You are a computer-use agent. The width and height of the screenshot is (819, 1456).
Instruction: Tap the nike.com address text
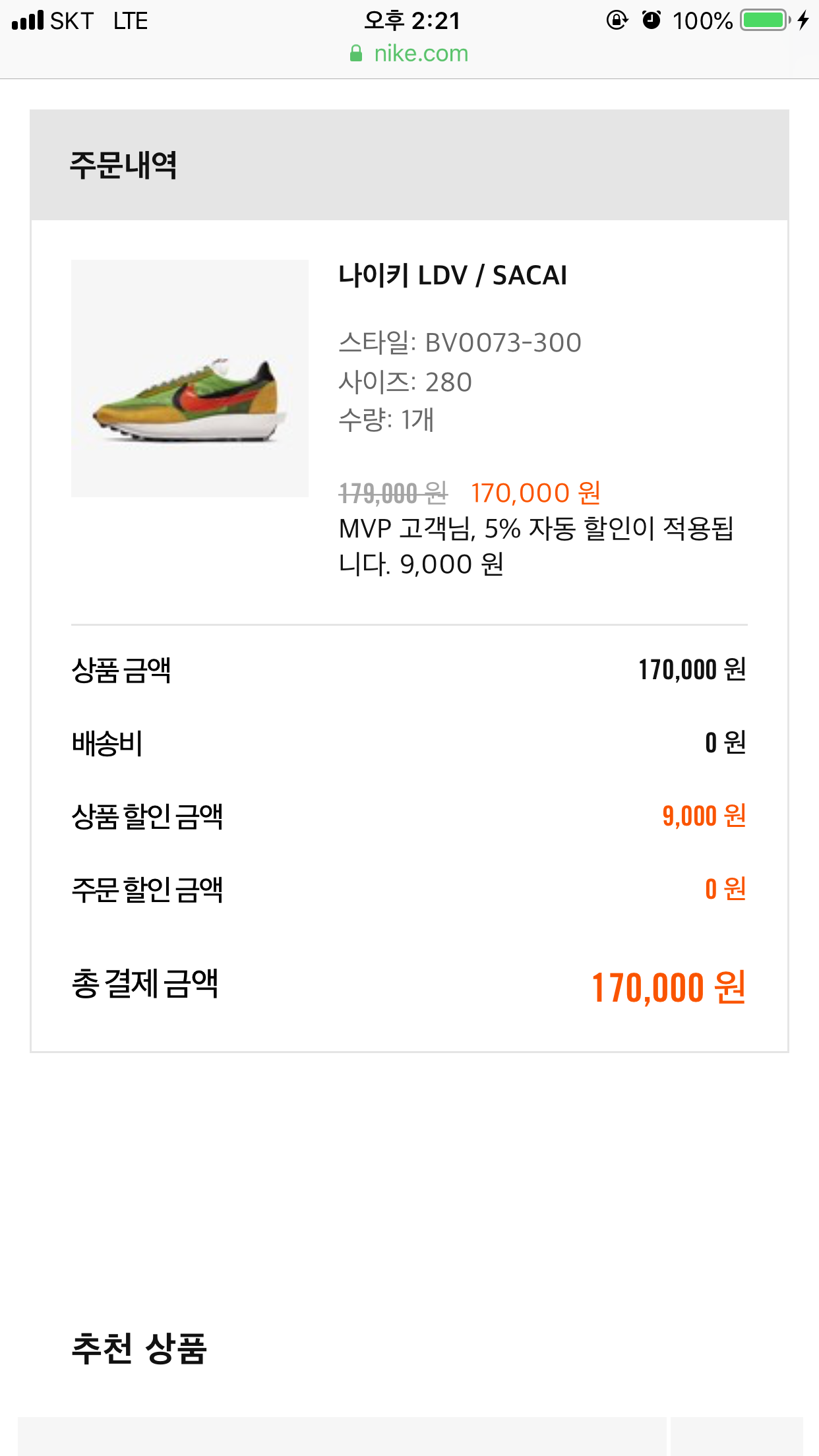[x=421, y=53]
